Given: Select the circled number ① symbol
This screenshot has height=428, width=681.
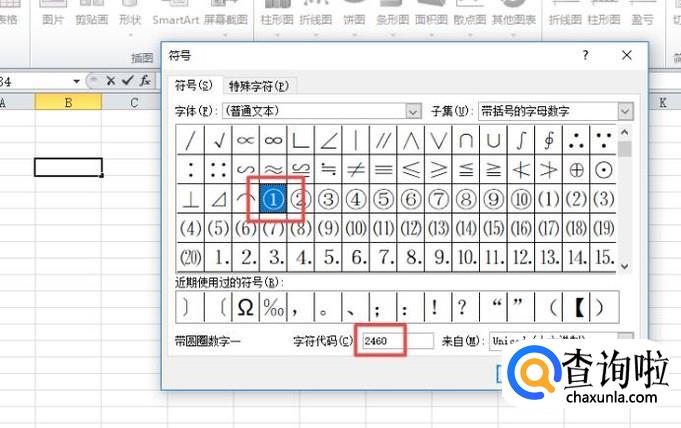Looking at the screenshot, I should [x=273, y=199].
